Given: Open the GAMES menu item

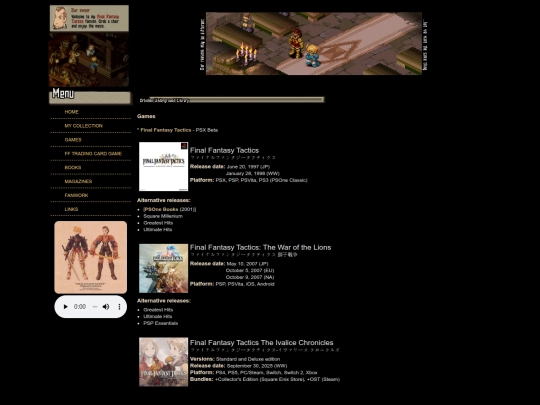Looking at the screenshot, I should click(73, 140).
